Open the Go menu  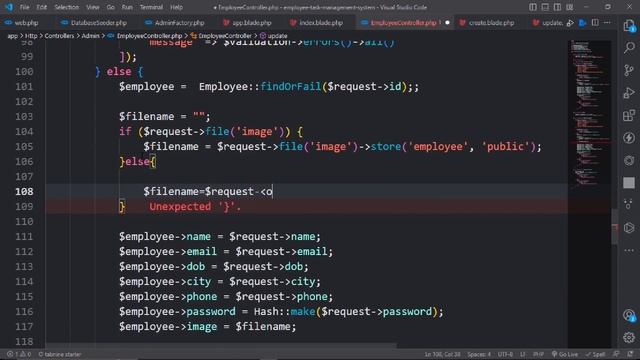click(111, 7)
